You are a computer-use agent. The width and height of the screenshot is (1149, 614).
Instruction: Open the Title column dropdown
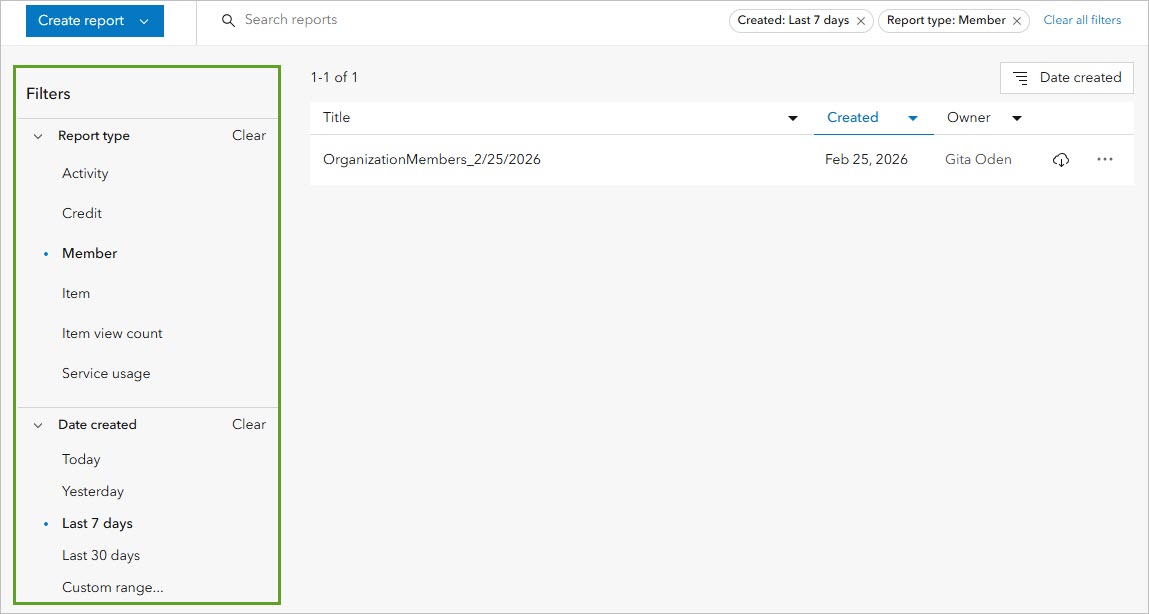click(793, 117)
